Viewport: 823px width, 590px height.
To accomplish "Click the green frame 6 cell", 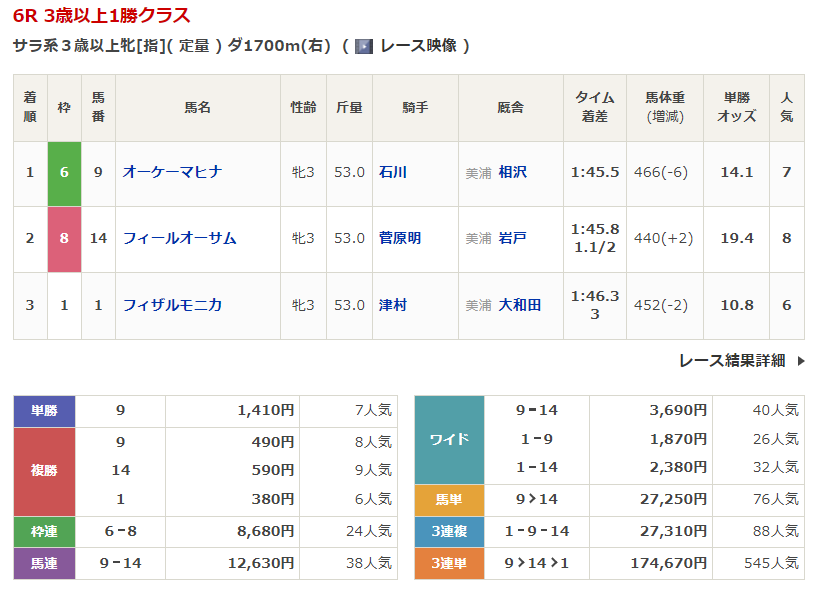I will 64,173.
